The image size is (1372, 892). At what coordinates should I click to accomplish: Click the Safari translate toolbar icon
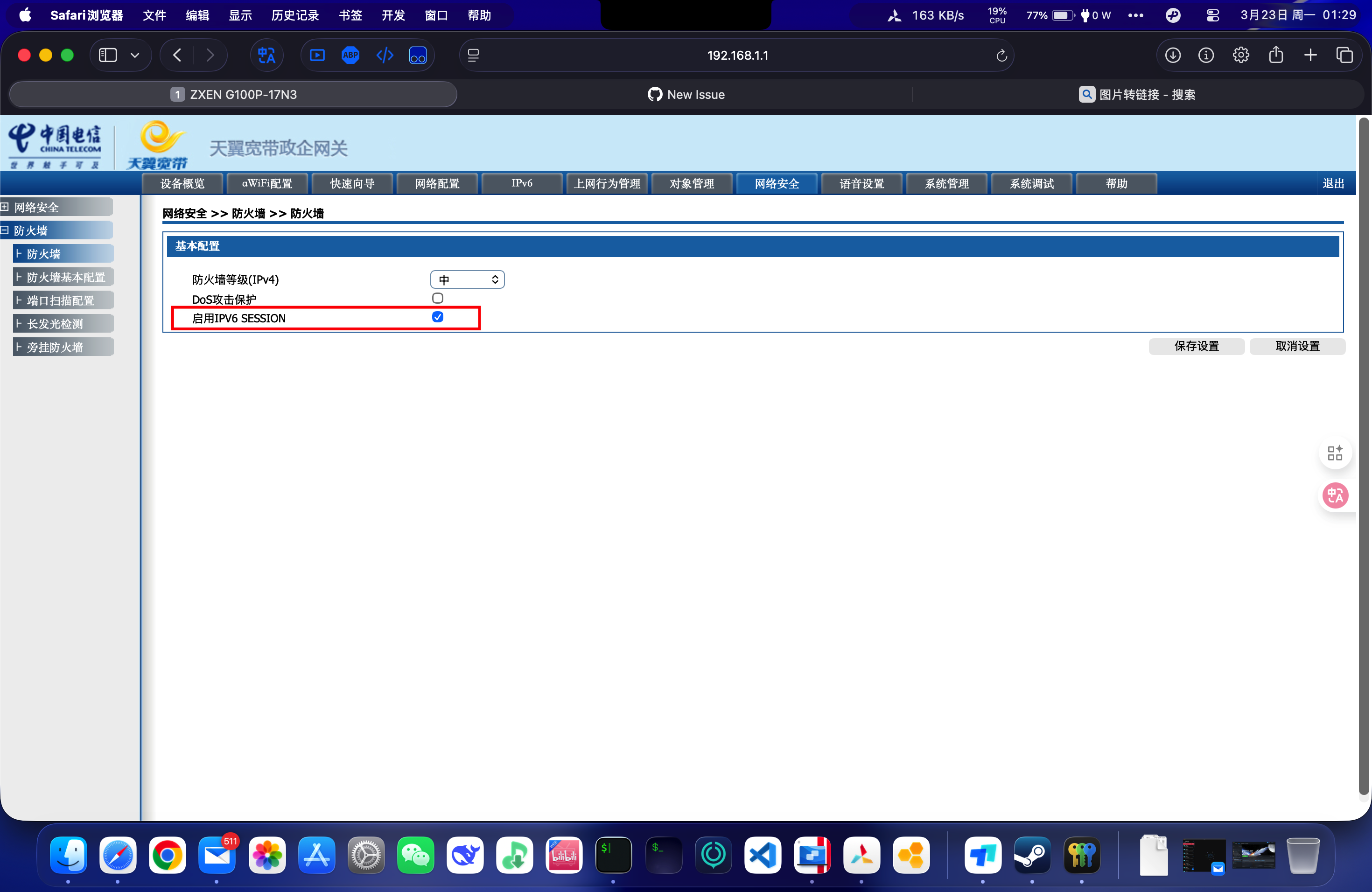266,56
